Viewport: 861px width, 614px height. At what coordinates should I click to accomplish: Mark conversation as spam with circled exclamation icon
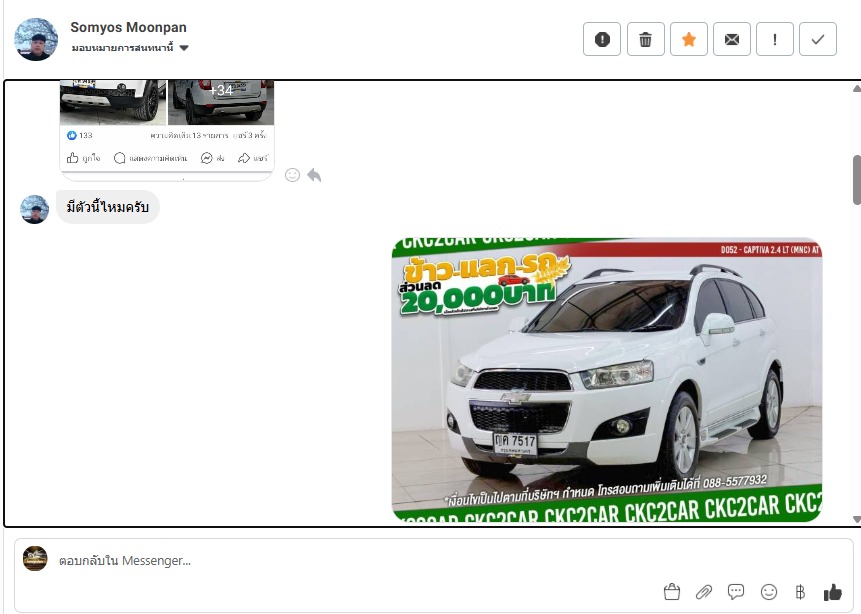click(602, 39)
